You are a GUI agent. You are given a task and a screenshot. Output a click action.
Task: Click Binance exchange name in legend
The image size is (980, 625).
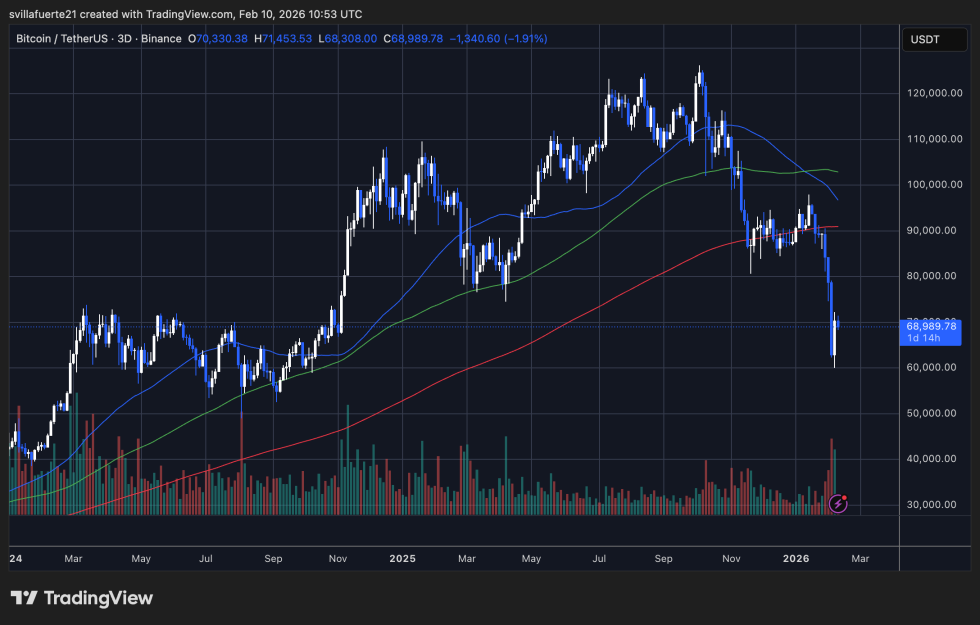[x=160, y=39]
